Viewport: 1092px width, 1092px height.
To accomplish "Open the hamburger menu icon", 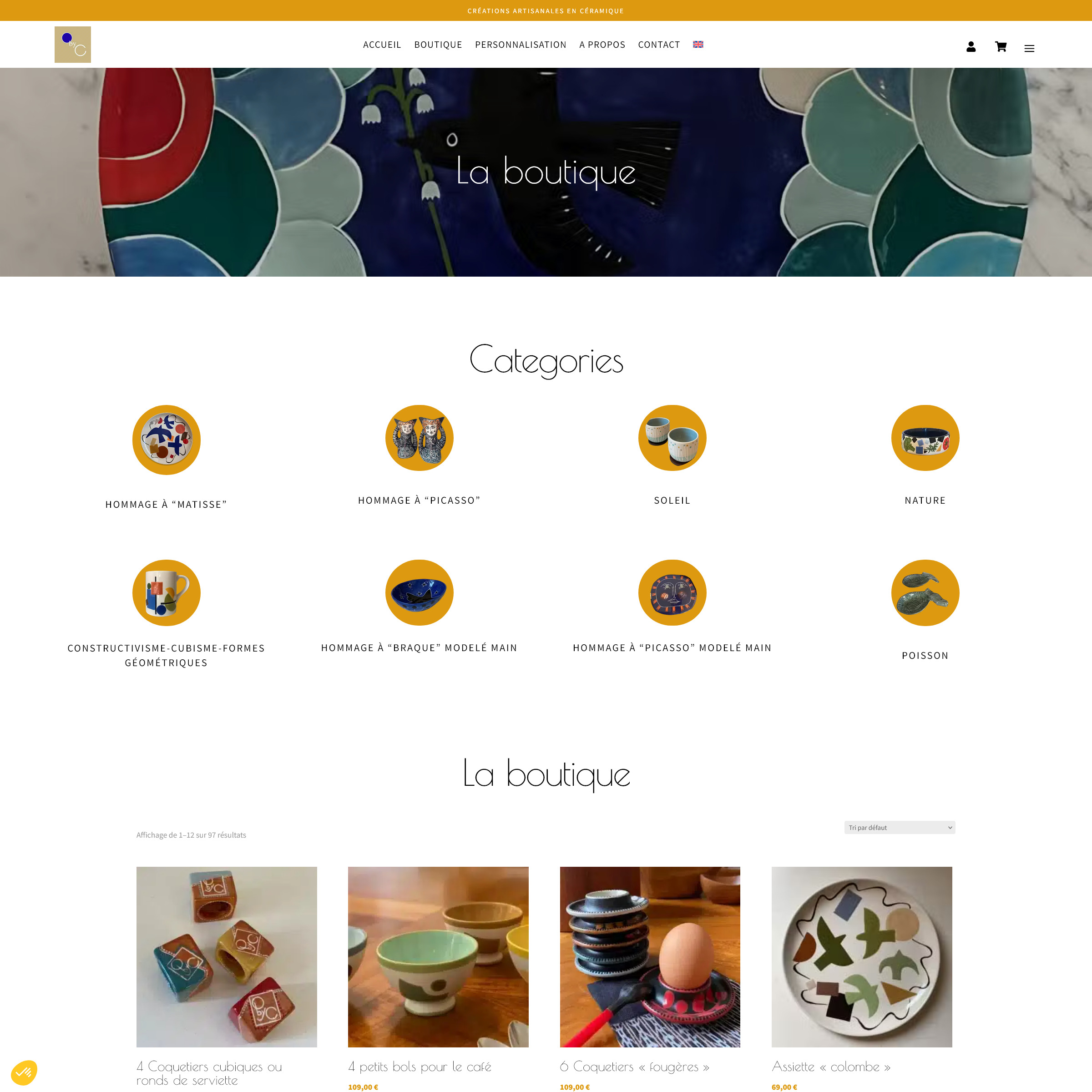I will pyautogui.click(x=1029, y=49).
